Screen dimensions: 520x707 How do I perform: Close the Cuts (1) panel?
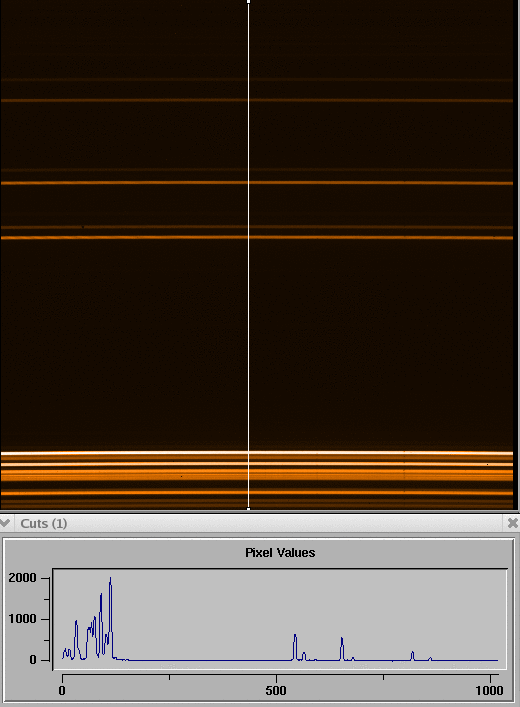(513, 523)
